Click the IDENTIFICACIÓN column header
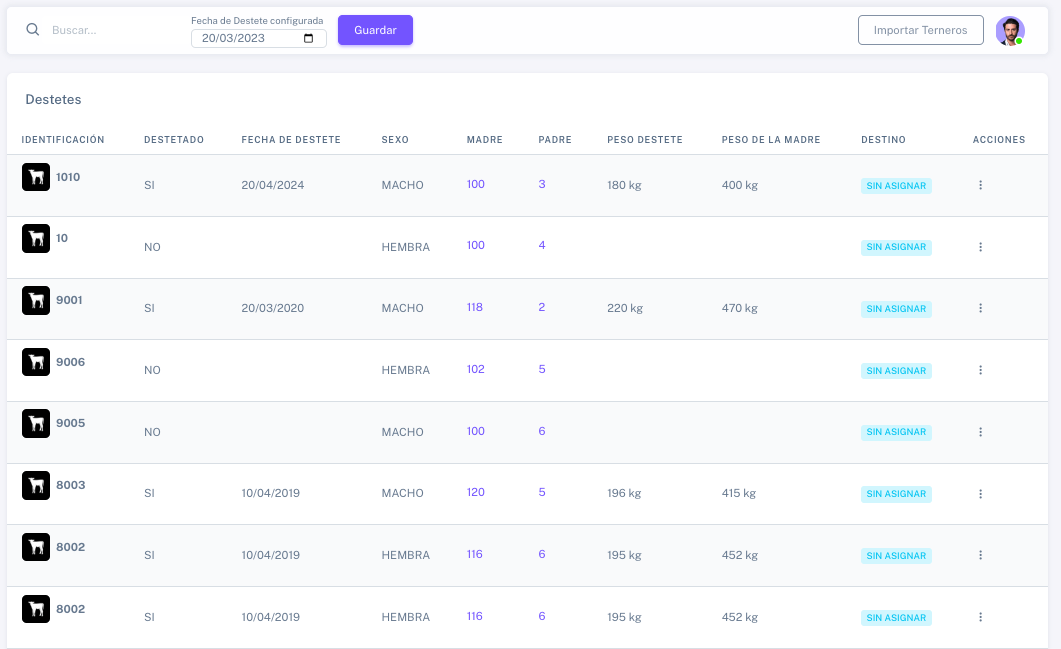The width and height of the screenshot is (1061, 649). pyautogui.click(x=63, y=140)
